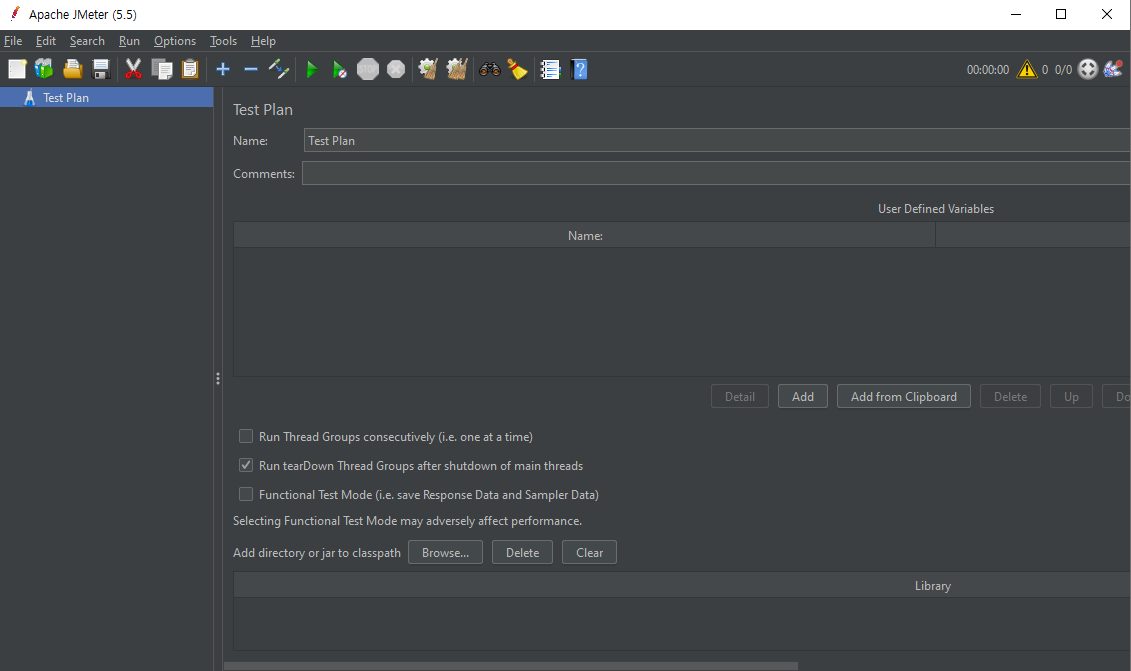Viewport: 1131px width, 671px height.
Task: Click the Clear results broom-gear icon
Action: (x=428, y=69)
